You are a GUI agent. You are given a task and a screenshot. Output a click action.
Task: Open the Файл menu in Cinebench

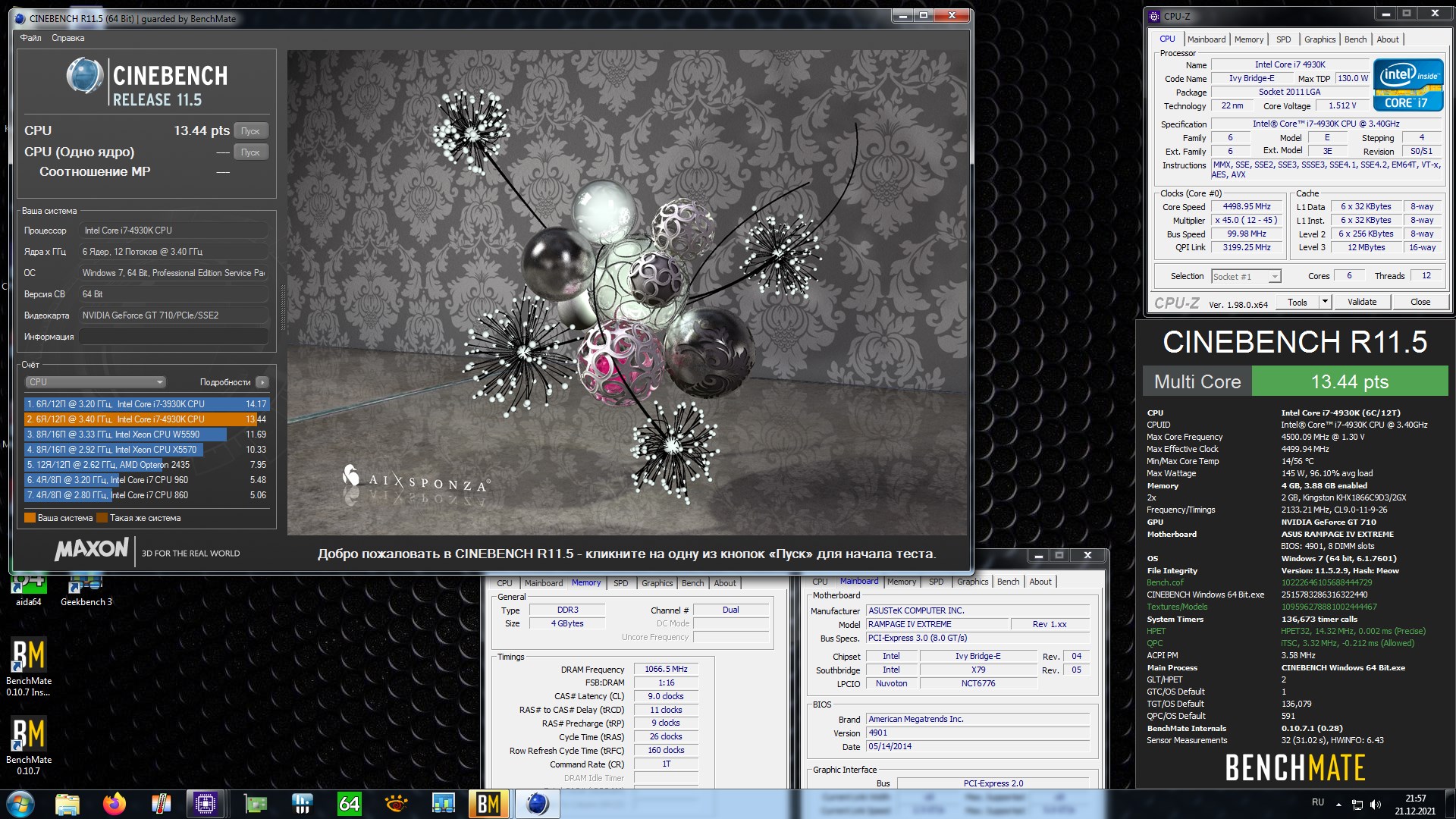(x=31, y=38)
